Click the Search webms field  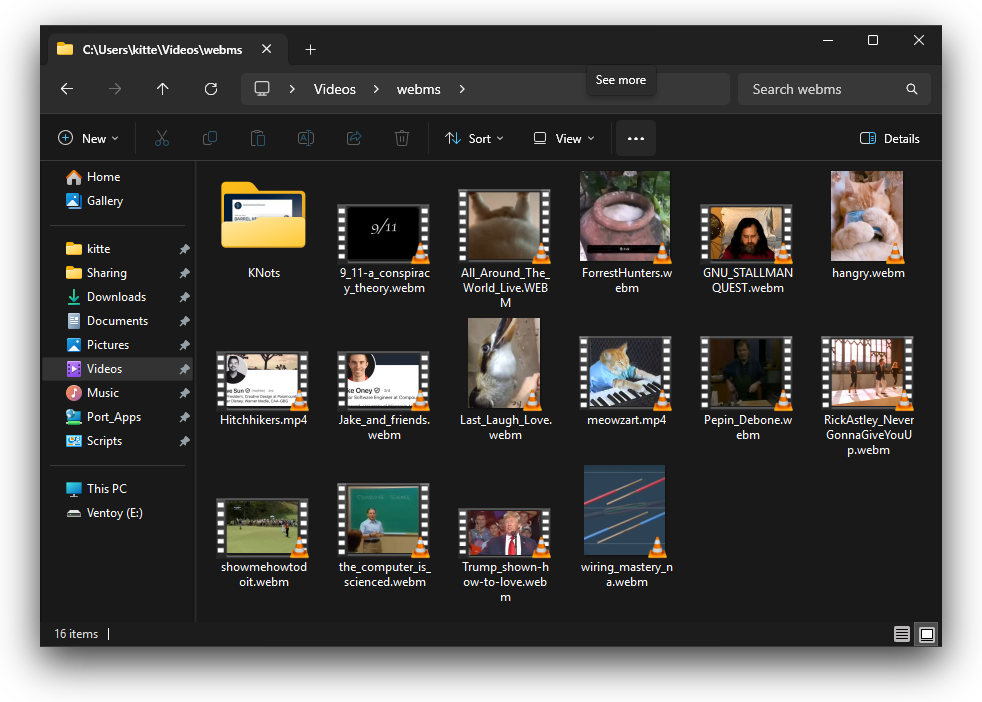click(x=834, y=89)
